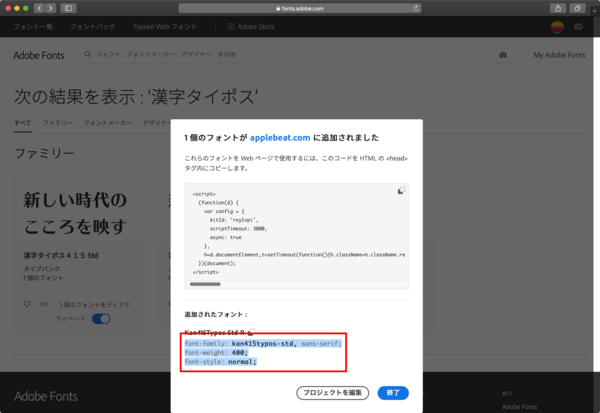
Task: Click the blue 終了 button
Action: tap(393, 393)
